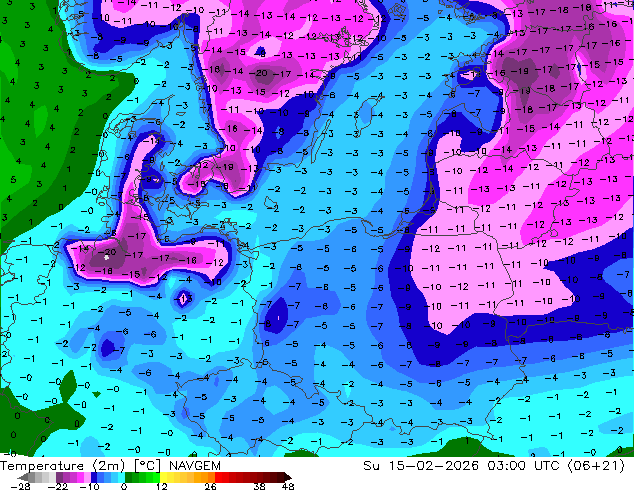This screenshot has height=490, width=634.
Task: Click the dark blue -10 swatch in the legend
Action: pos(94,477)
